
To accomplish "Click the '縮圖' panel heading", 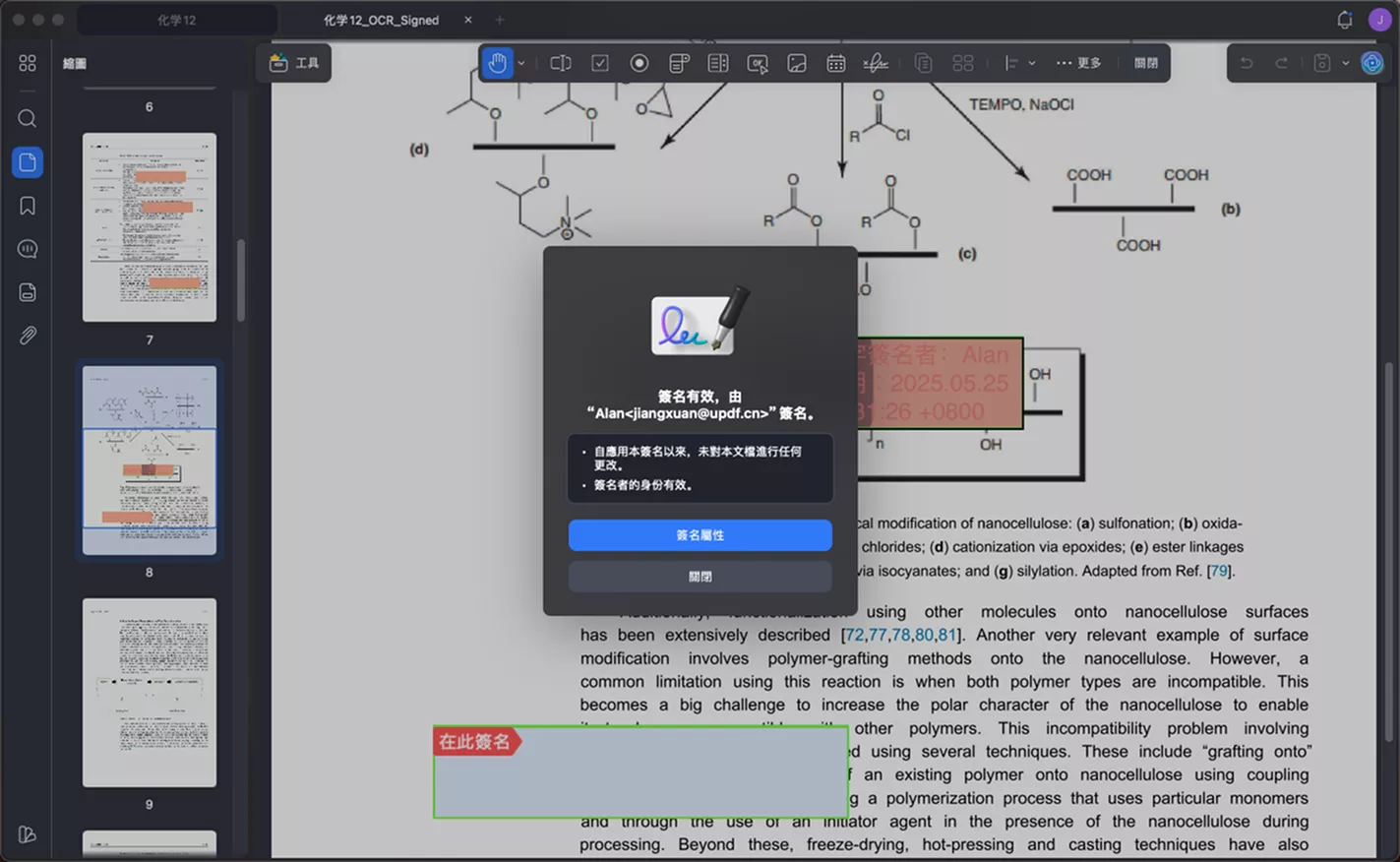I will coord(75,63).
